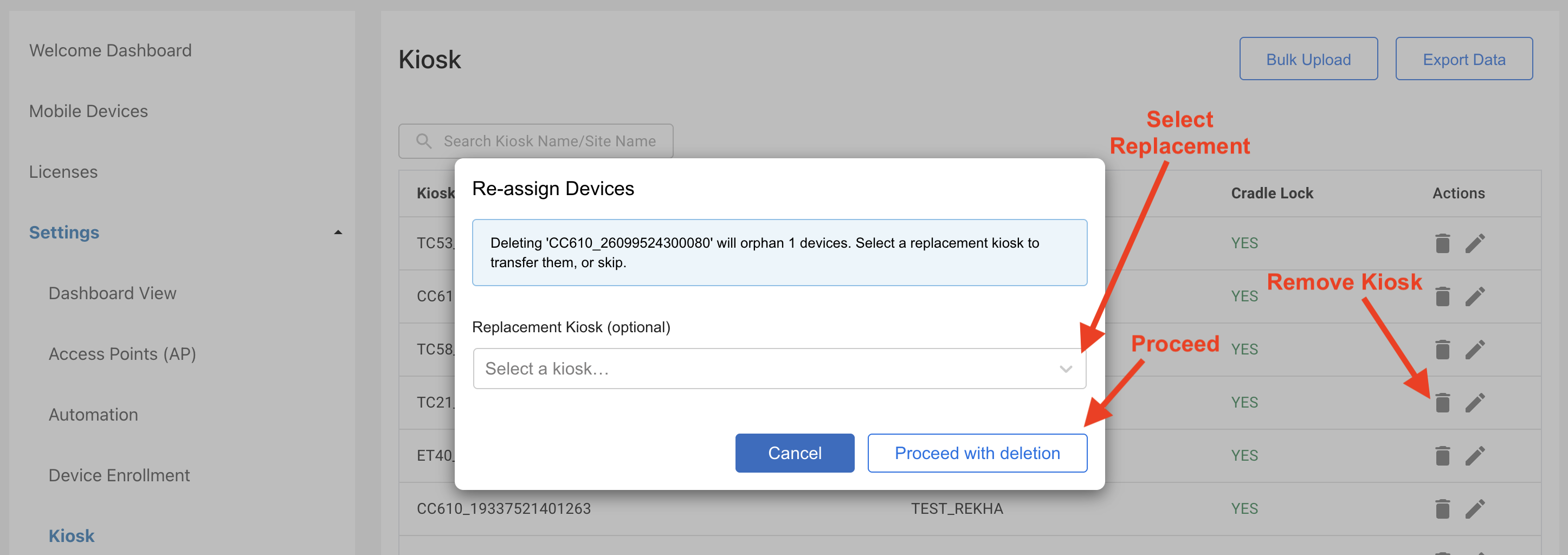
Task: Click the YES value in the TEST_REKHA row
Action: [1244, 508]
